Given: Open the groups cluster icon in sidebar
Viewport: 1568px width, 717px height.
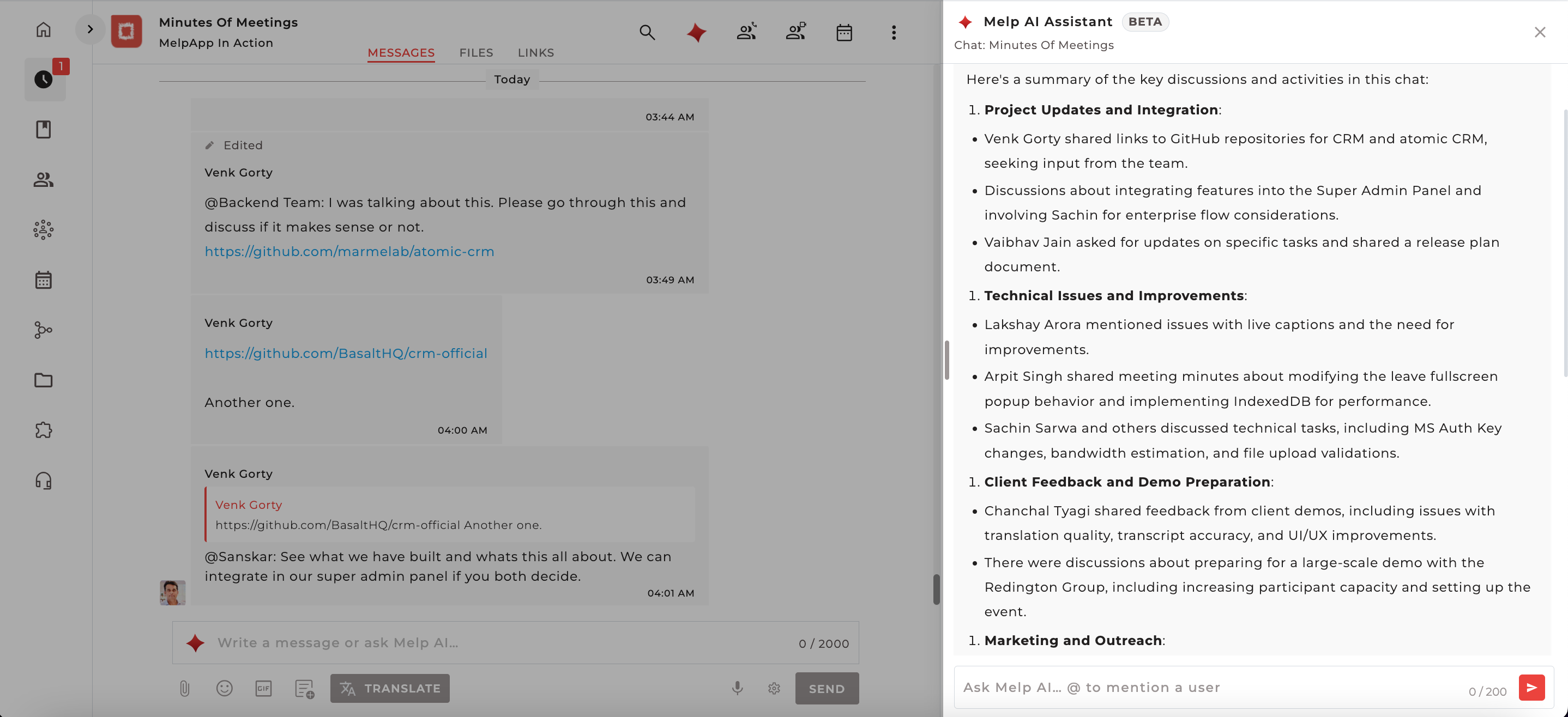Looking at the screenshot, I should click(x=43, y=230).
